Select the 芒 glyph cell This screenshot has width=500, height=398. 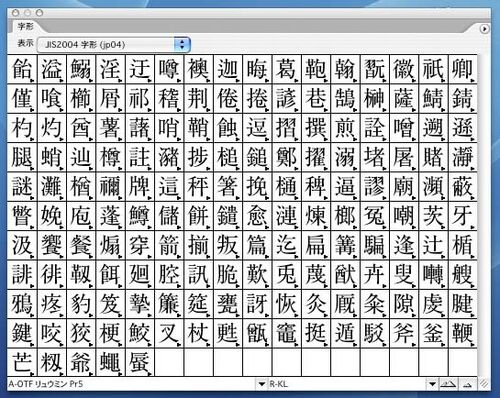pyautogui.click(x=23, y=362)
